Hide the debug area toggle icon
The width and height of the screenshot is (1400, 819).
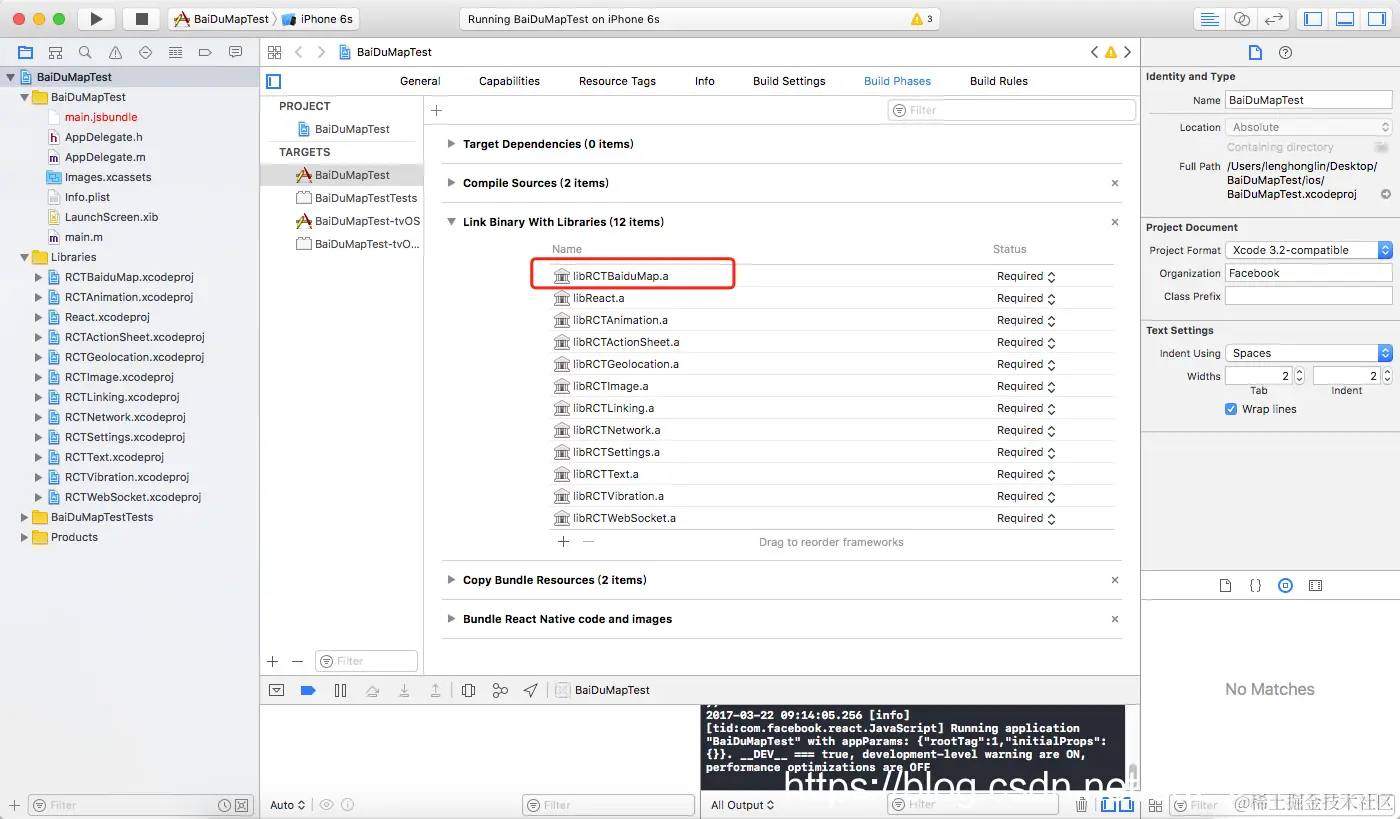tap(277, 690)
